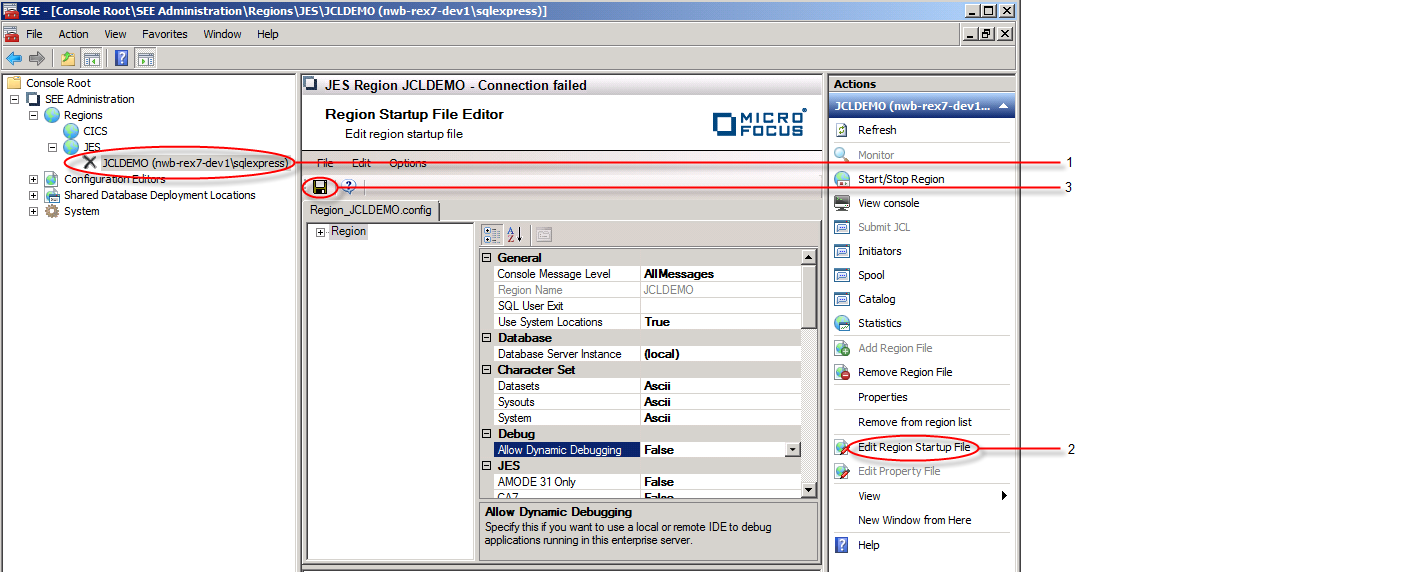This screenshot has height=572, width=1427.
Task: Click the editor help icon beside the Save icon
Action: tap(348, 187)
